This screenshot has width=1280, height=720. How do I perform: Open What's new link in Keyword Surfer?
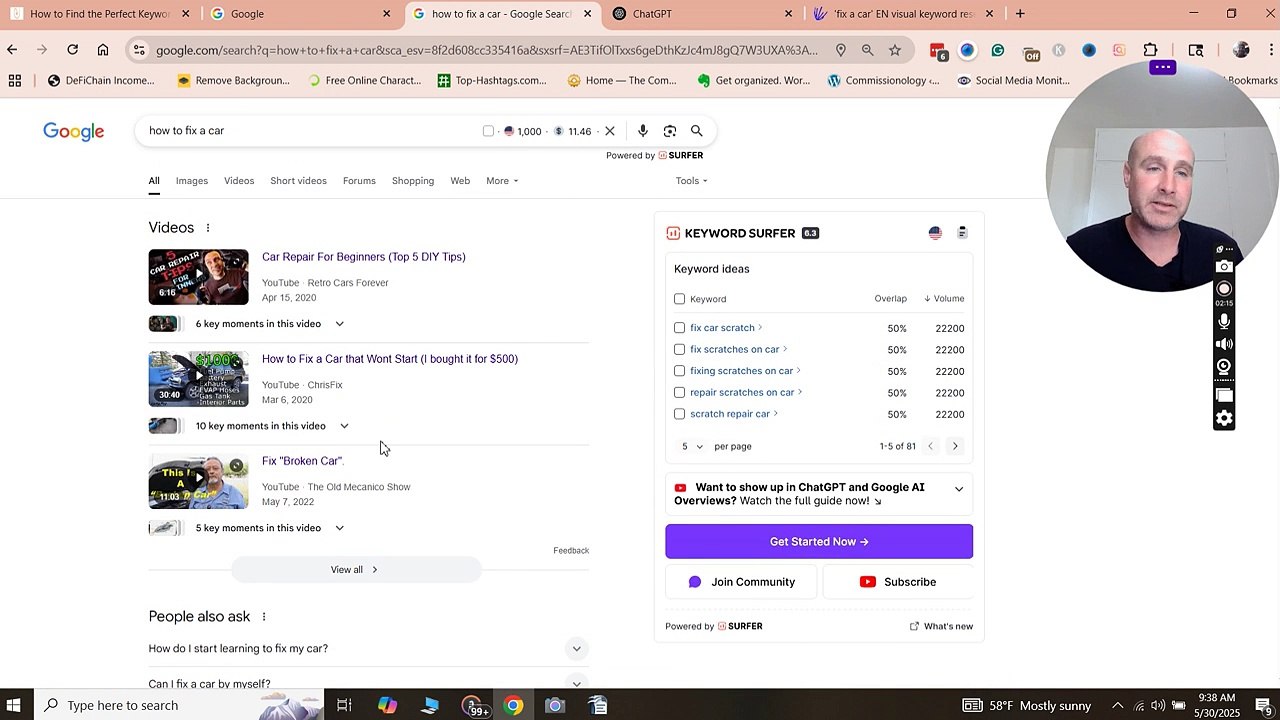coord(941,627)
